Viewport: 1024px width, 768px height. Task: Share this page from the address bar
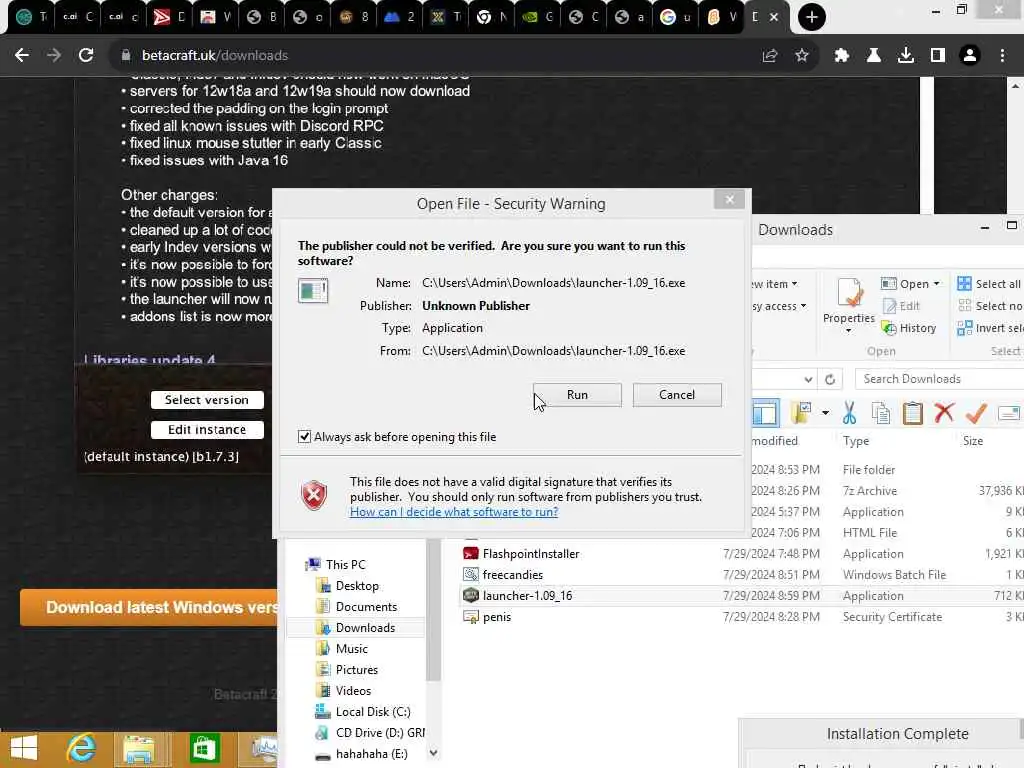point(770,56)
